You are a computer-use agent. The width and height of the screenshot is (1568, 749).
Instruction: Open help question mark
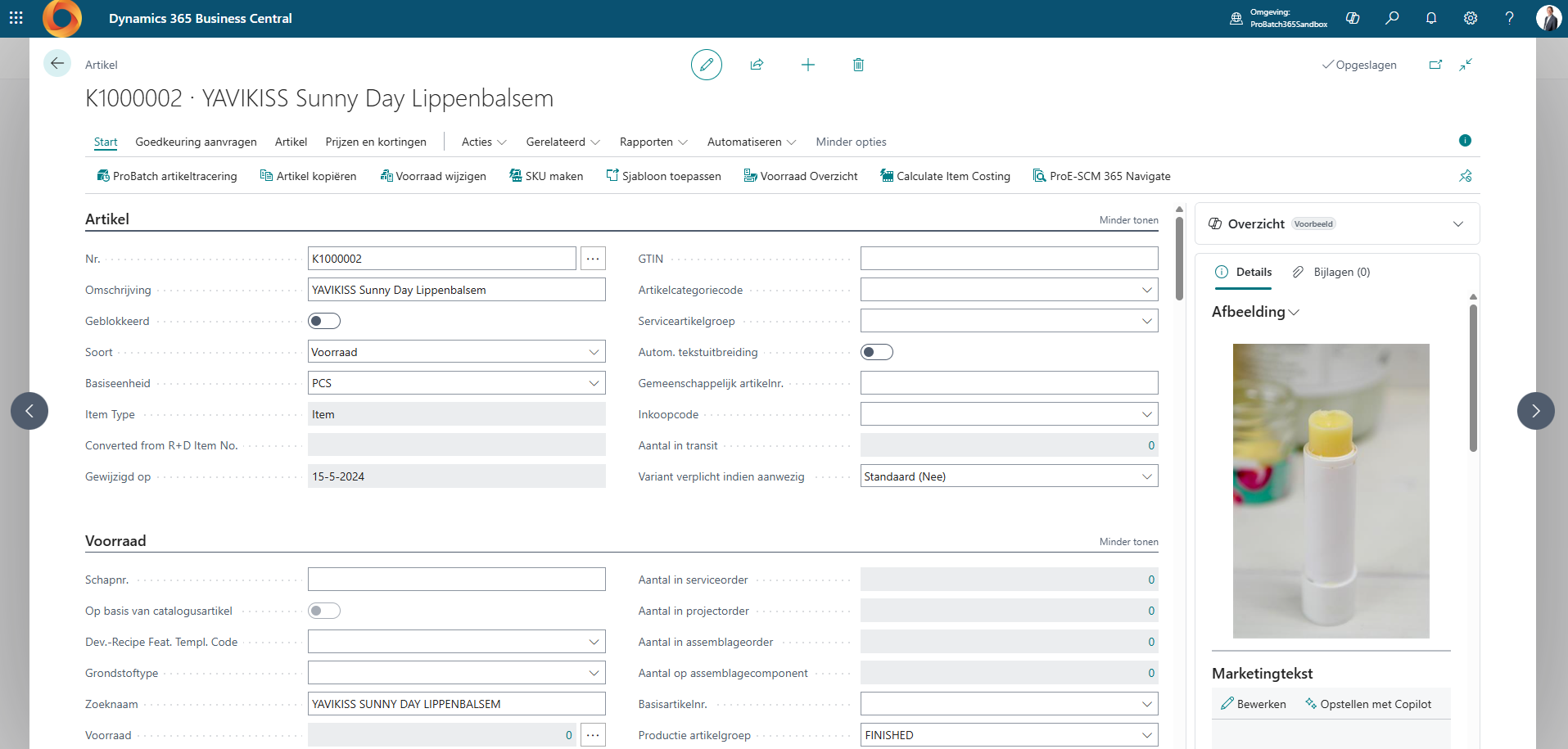point(1509,18)
